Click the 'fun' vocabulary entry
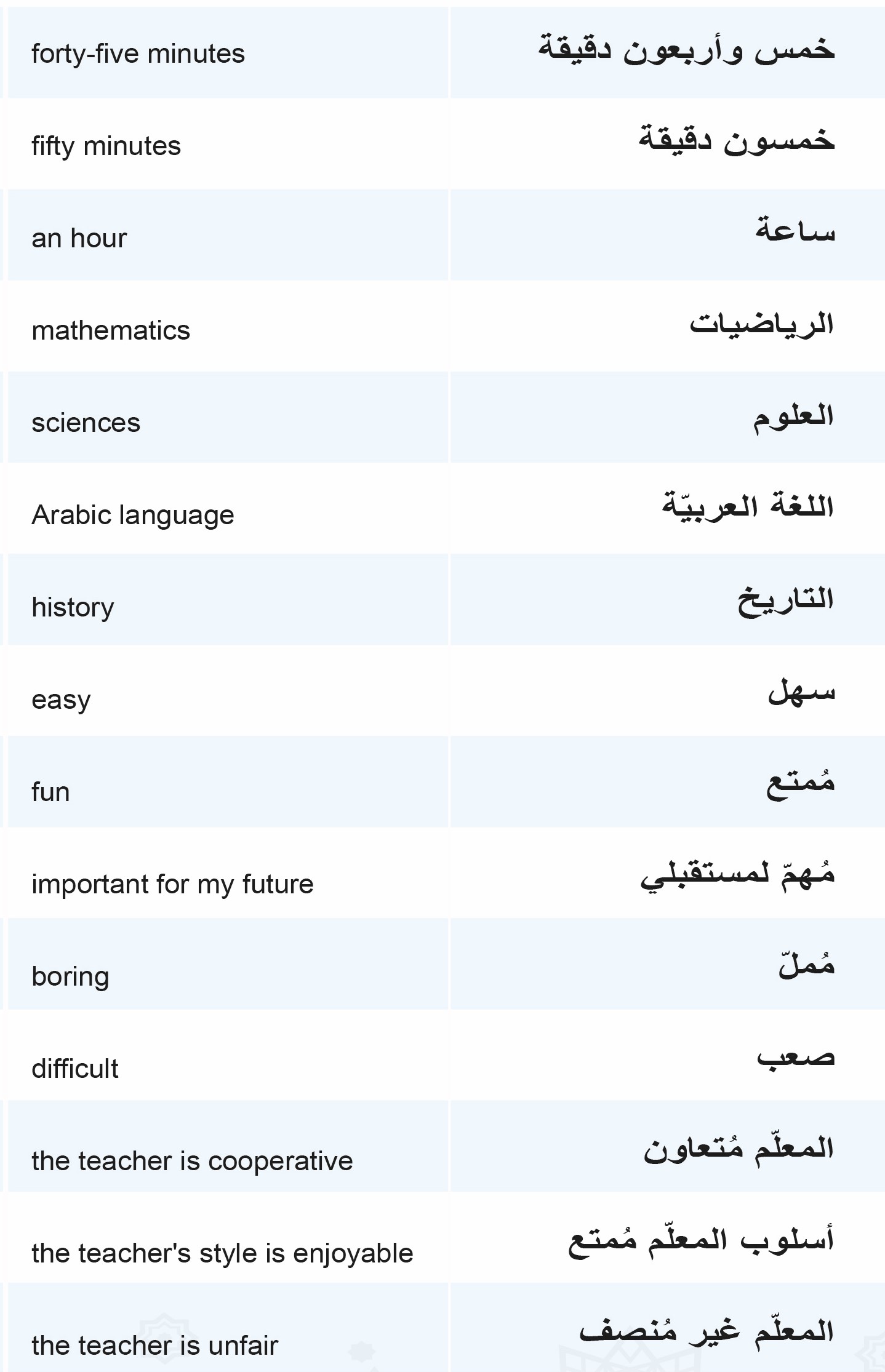Image resolution: width=885 pixels, height=1372 pixels. coord(50,792)
